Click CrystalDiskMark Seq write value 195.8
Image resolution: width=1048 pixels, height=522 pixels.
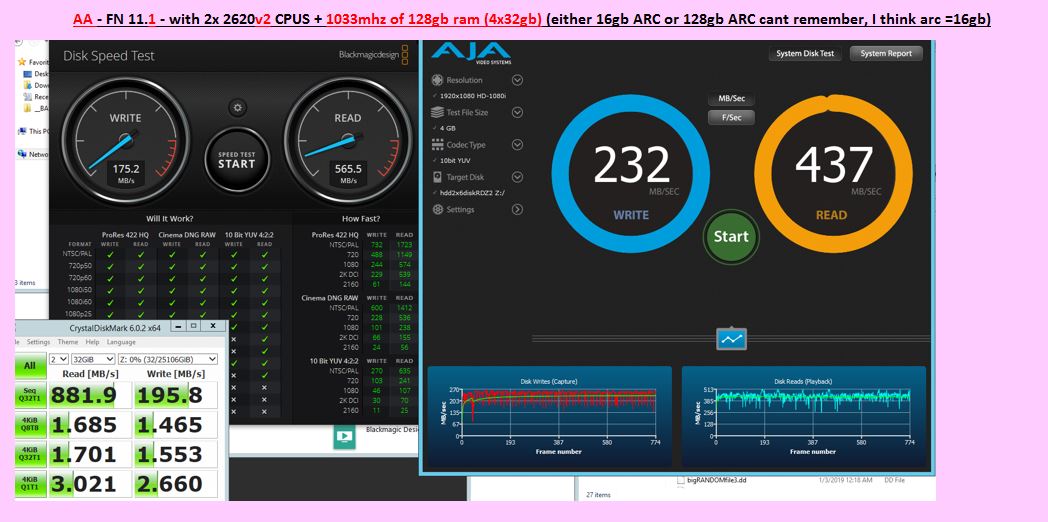[176, 396]
